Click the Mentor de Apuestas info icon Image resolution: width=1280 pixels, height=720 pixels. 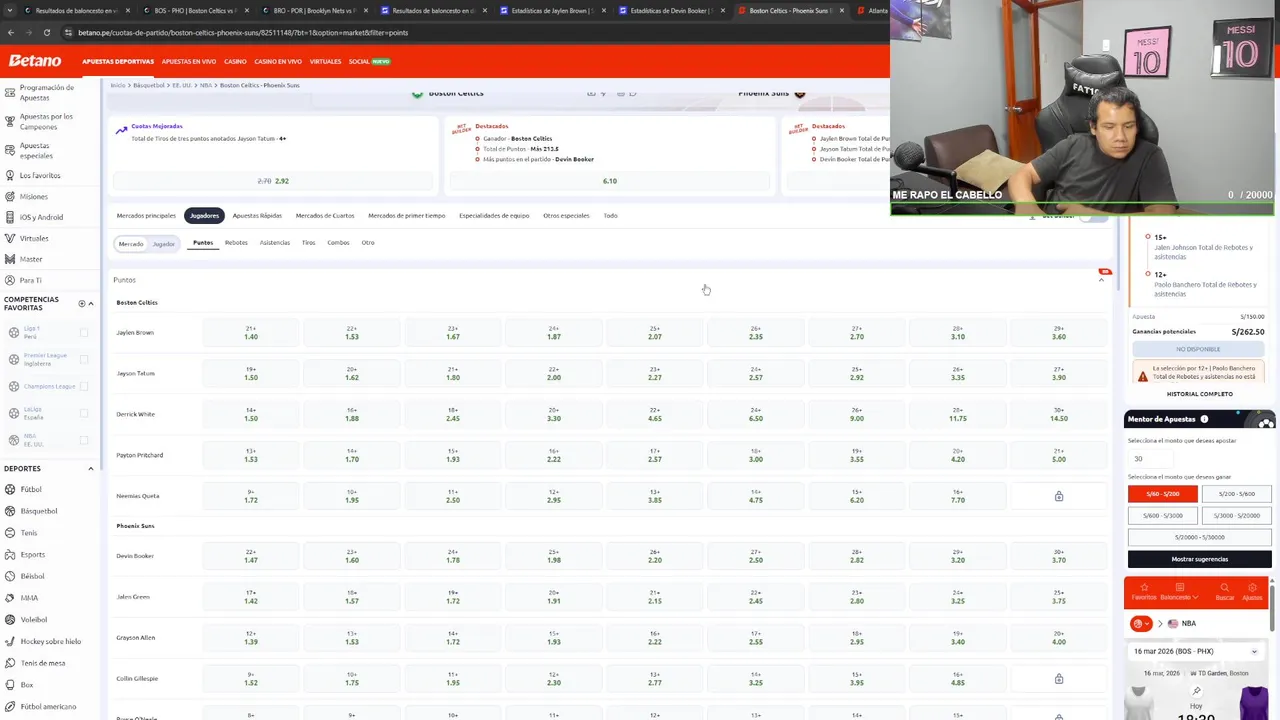tap(1204, 419)
